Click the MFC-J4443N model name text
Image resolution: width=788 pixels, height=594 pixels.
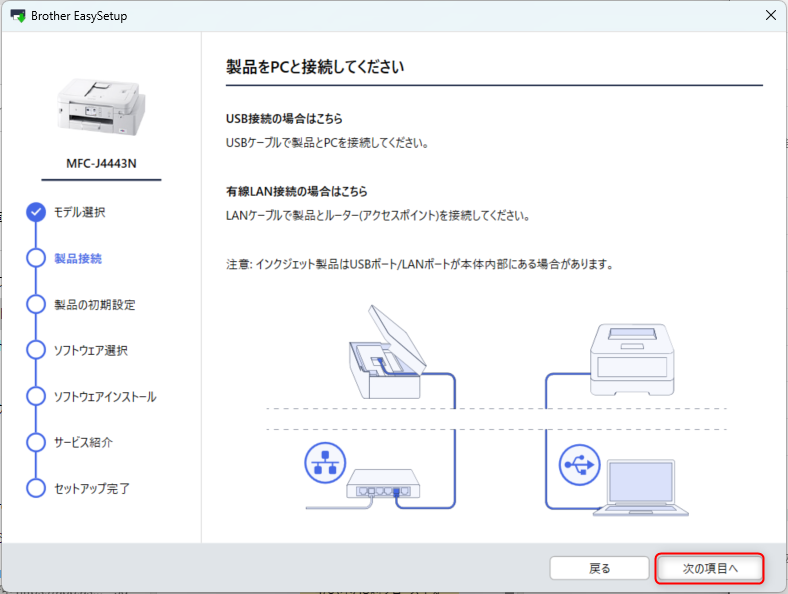[101, 163]
